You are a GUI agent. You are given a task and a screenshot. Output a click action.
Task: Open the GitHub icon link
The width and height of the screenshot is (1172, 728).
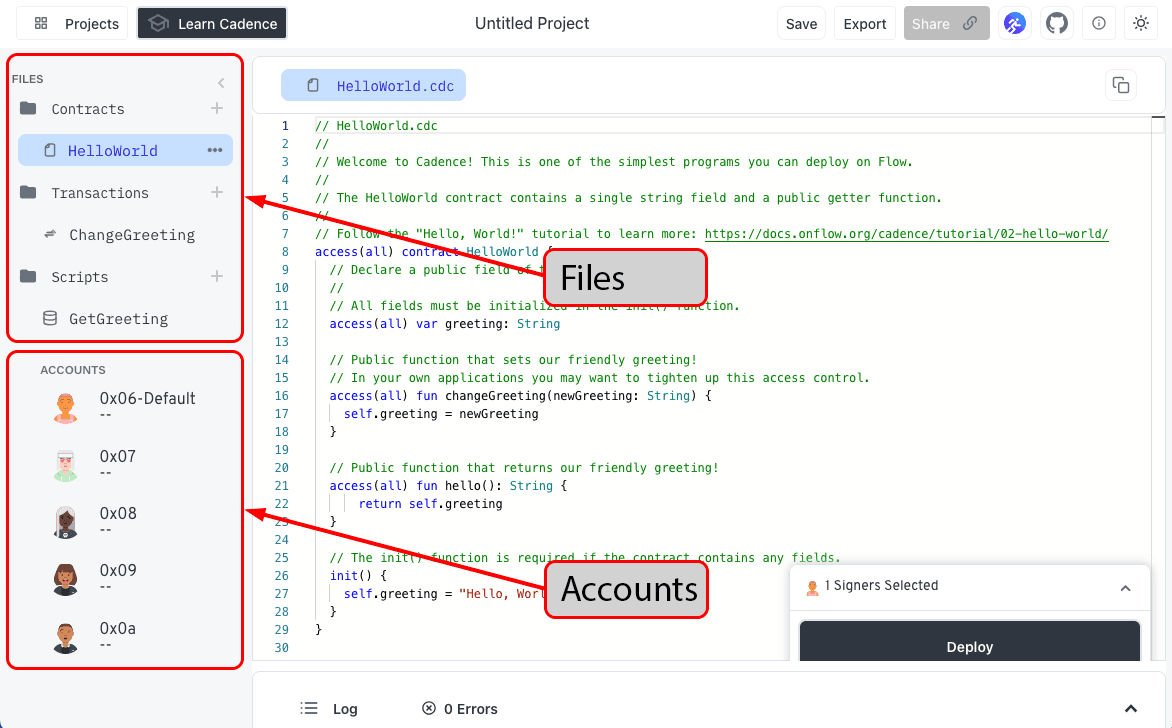1057,24
